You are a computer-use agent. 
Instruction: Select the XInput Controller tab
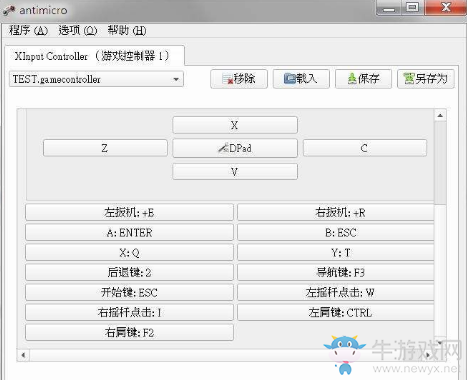coord(94,56)
